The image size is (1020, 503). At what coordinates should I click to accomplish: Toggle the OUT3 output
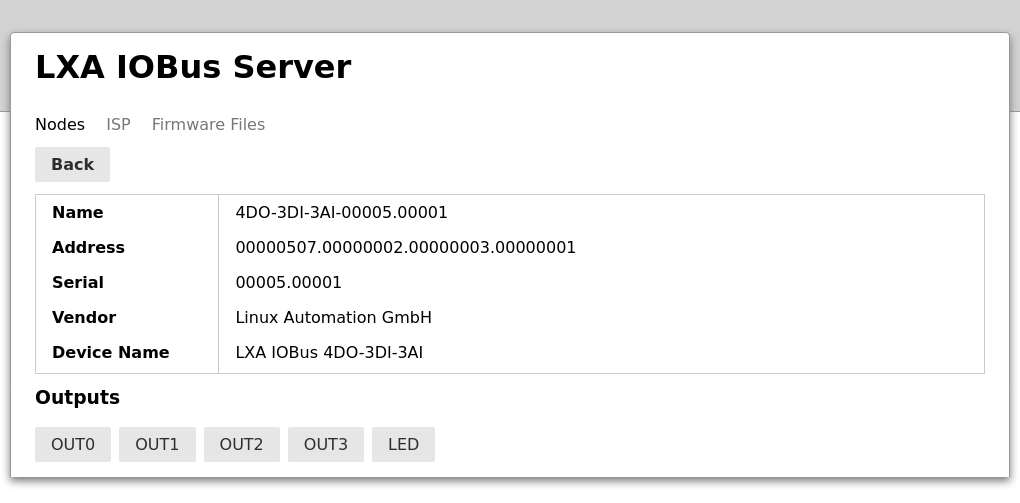coord(326,444)
